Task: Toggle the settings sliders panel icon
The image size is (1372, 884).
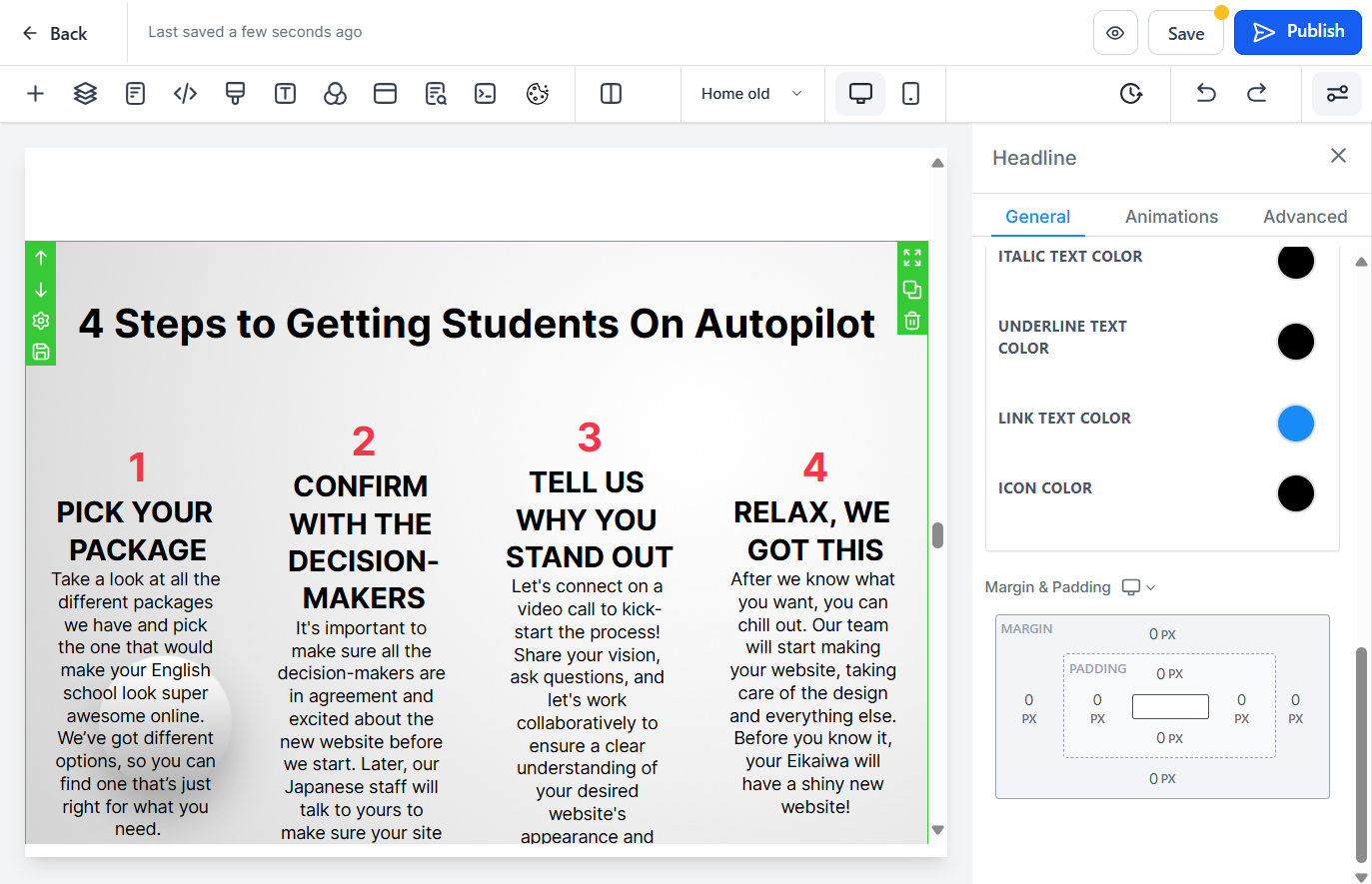Action: pos(1337,94)
